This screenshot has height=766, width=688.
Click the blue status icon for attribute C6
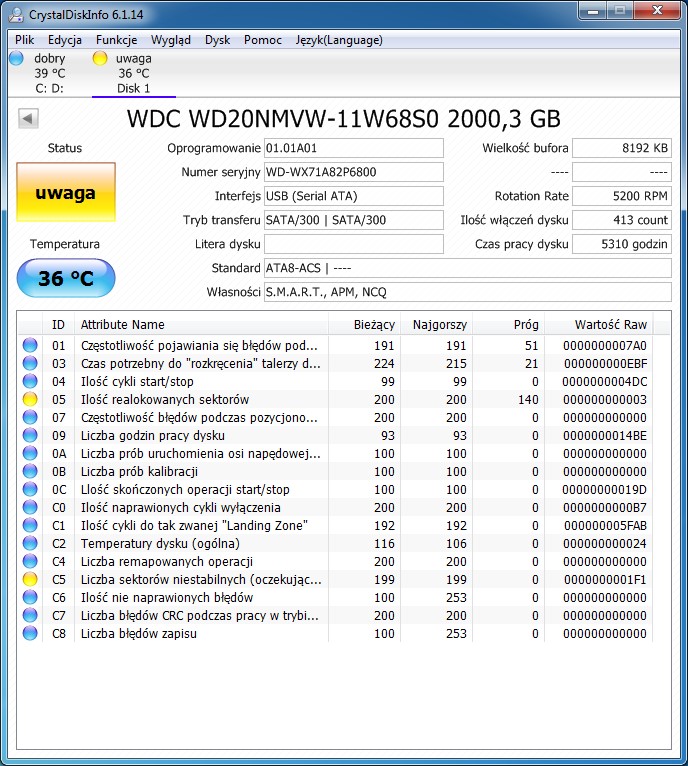(x=30, y=597)
